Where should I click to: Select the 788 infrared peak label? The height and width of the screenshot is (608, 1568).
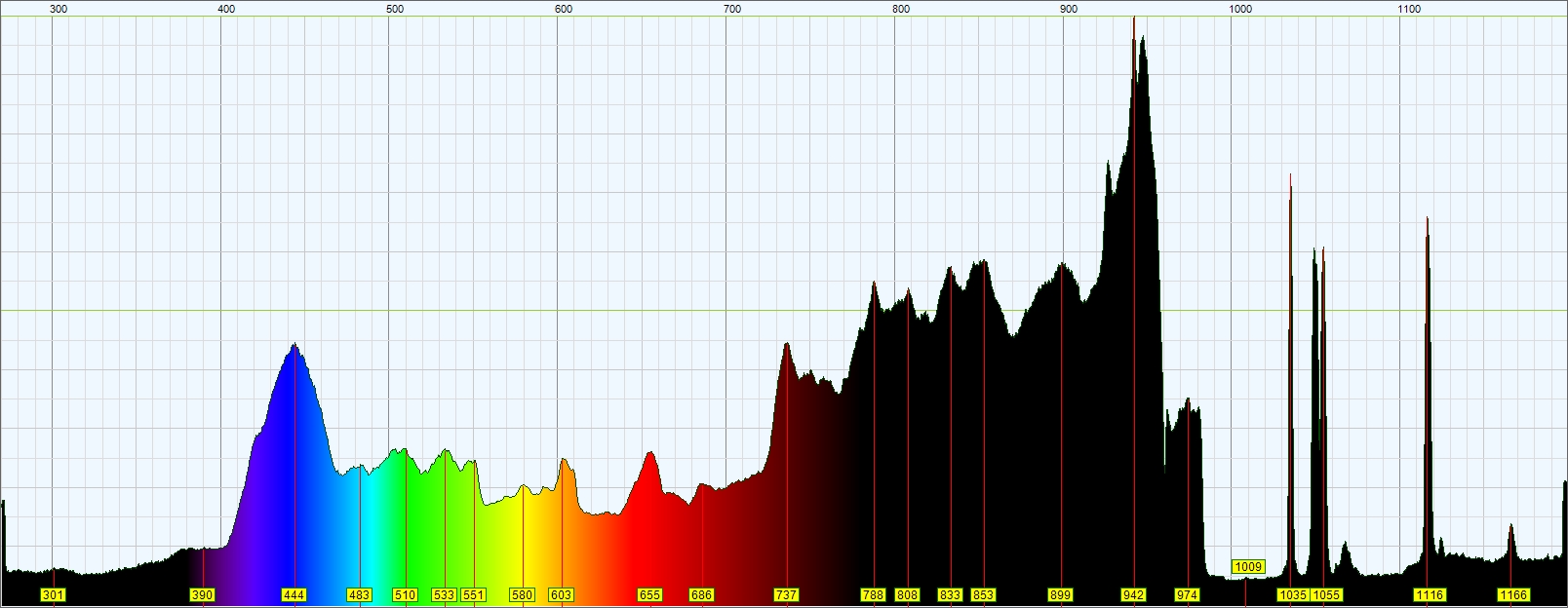coord(873,594)
